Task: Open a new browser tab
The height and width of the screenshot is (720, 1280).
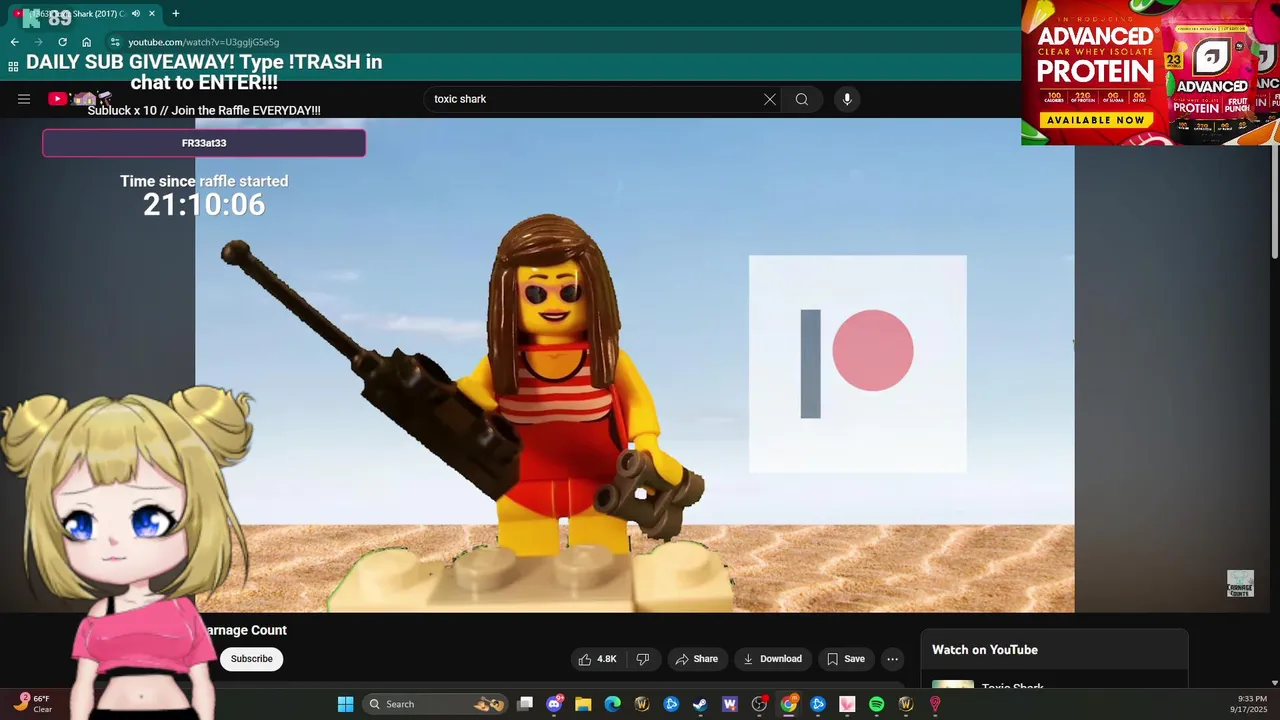Action: pyautogui.click(x=176, y=14)
